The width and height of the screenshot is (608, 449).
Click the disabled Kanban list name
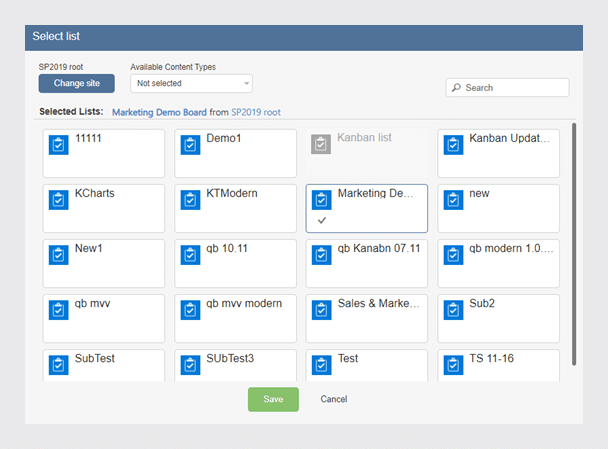tap(364, 138)
